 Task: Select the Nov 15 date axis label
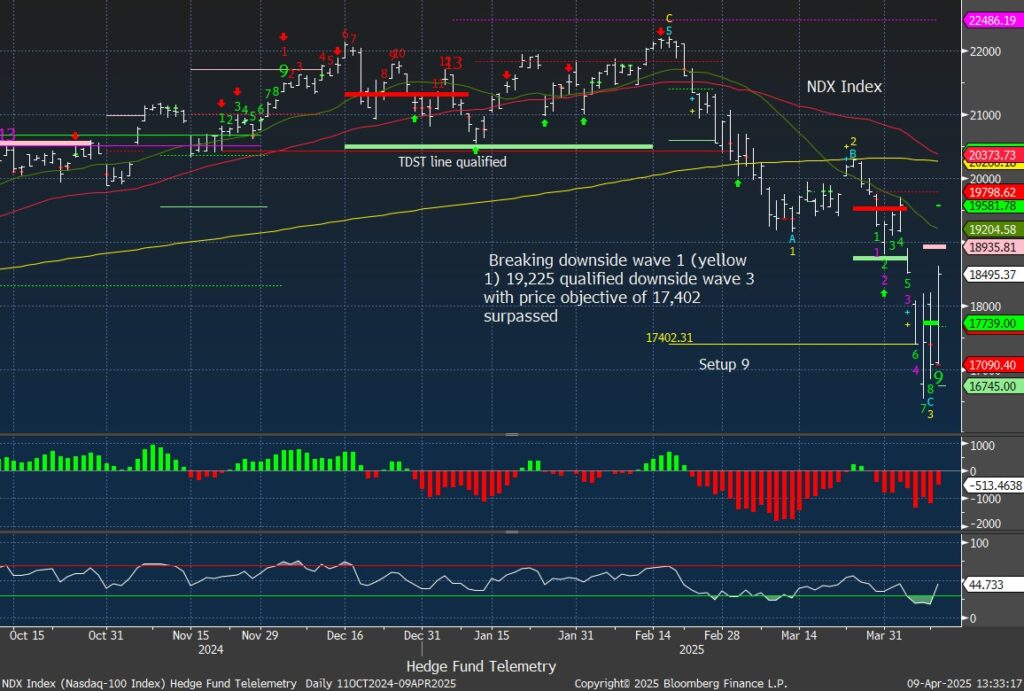pos(191,635)
